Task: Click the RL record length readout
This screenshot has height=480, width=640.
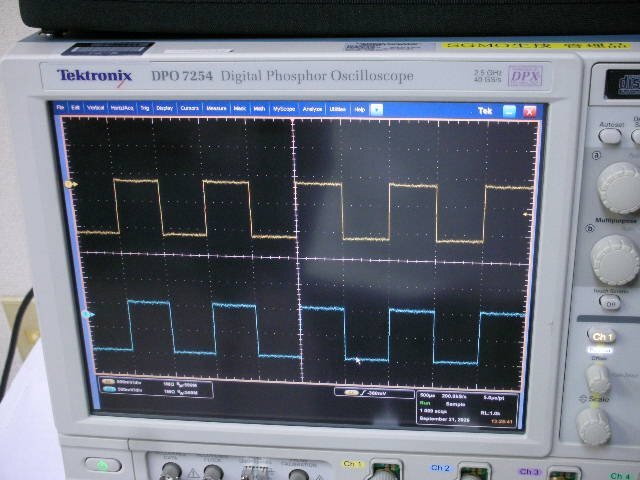Action: pos(490,413)
